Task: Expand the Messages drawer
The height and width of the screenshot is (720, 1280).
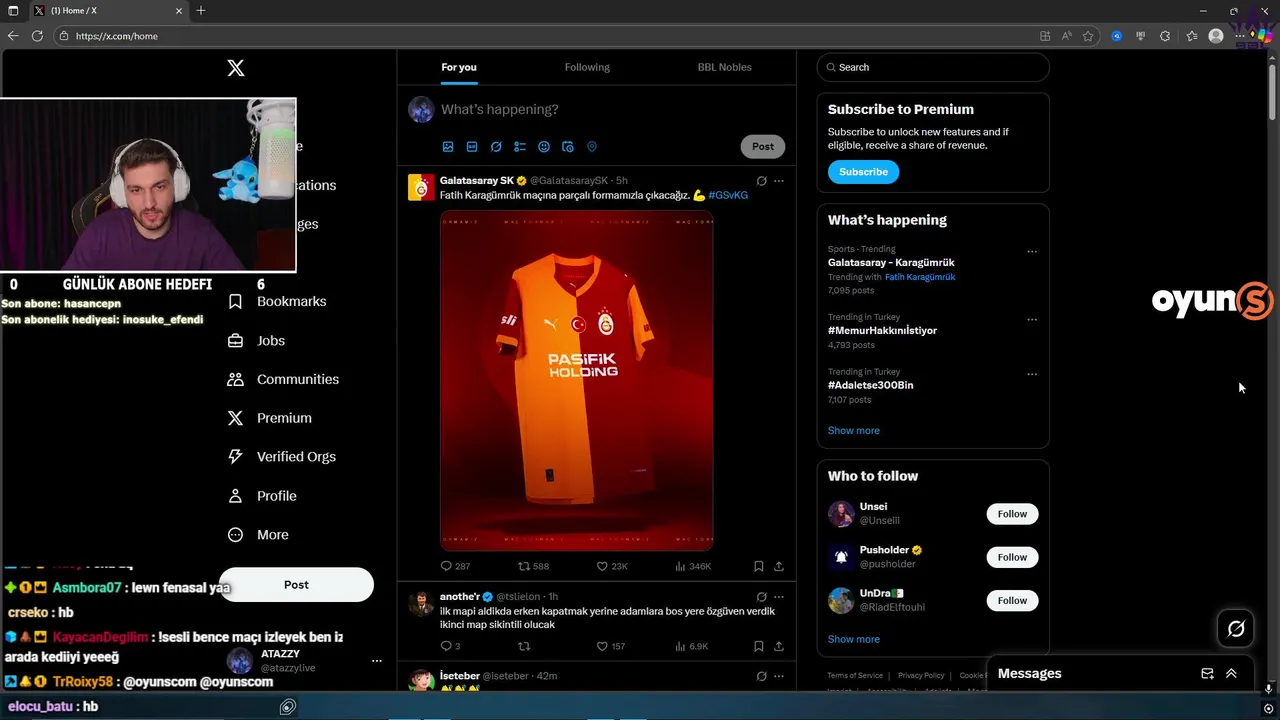Action: [x=1231, y=674]
